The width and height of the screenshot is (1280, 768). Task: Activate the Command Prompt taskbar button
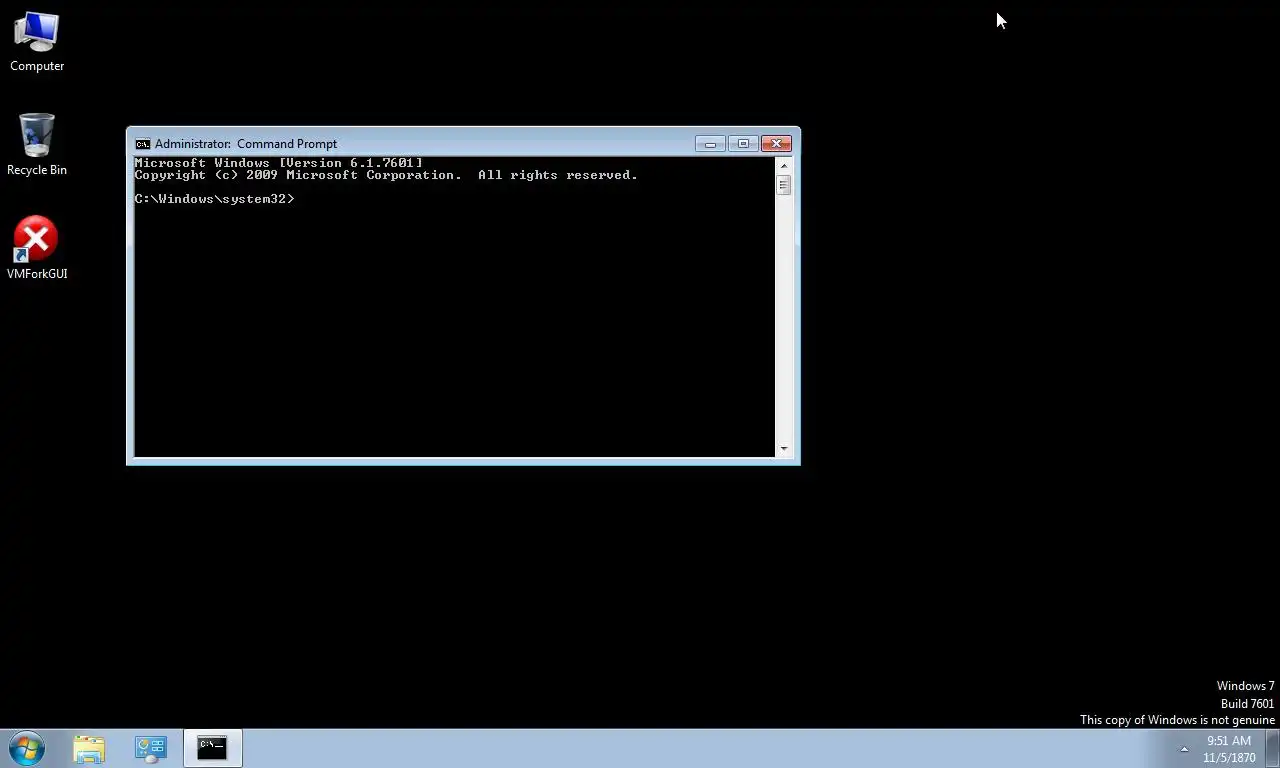(x=212, y=748)
